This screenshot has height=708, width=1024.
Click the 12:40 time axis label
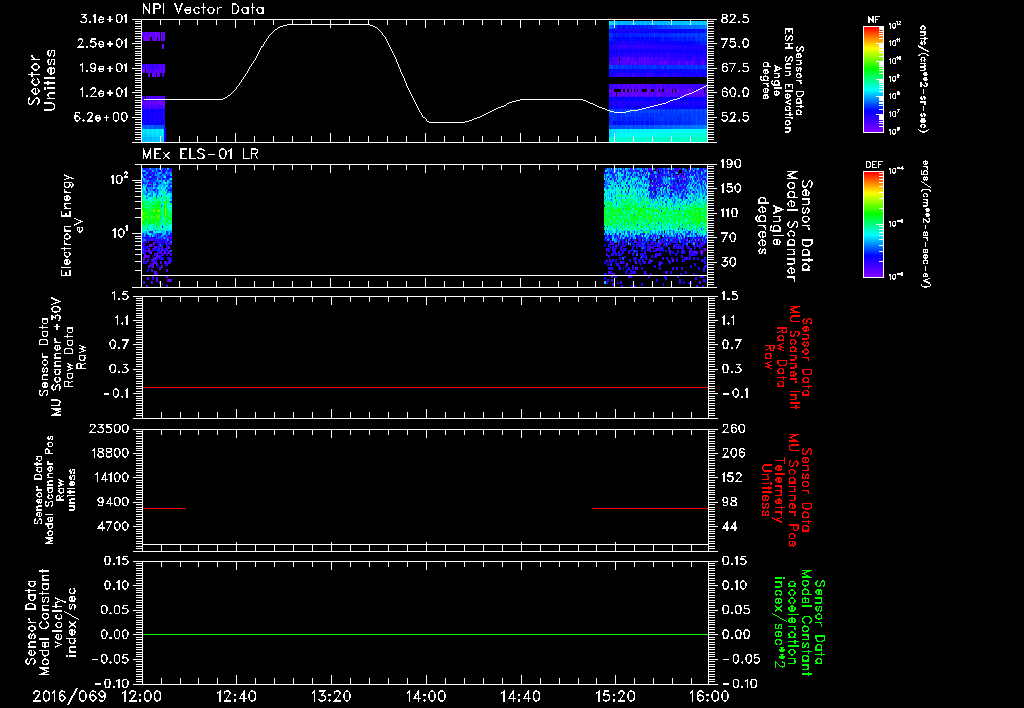(x=236, y=696)
